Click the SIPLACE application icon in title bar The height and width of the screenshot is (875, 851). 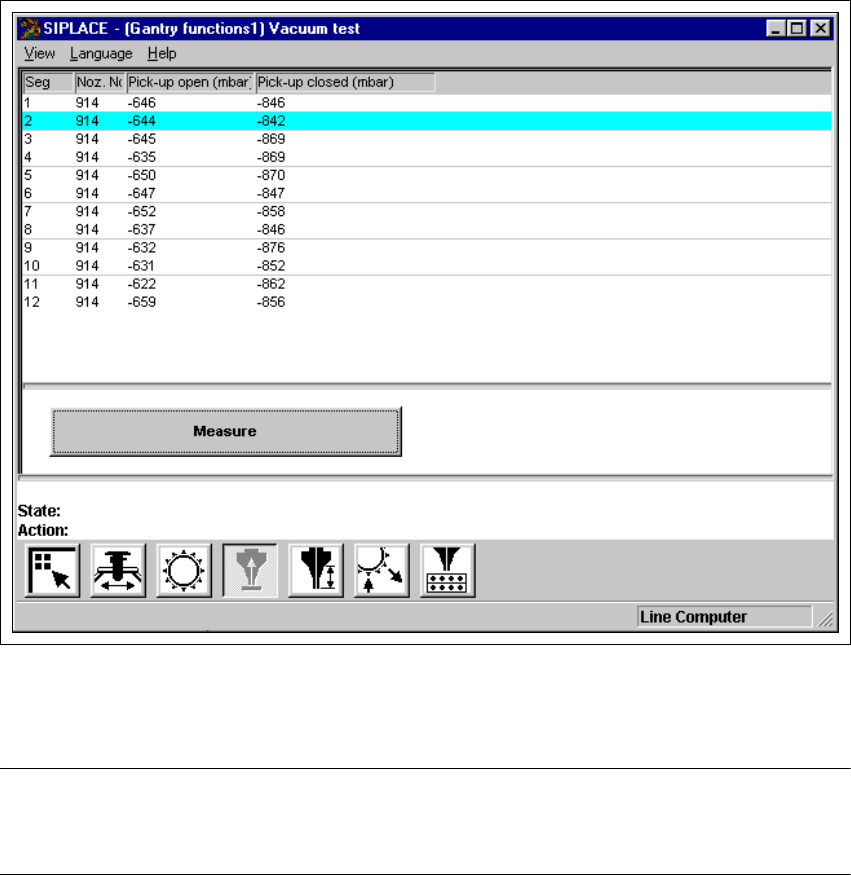click(x=30, y=28)
